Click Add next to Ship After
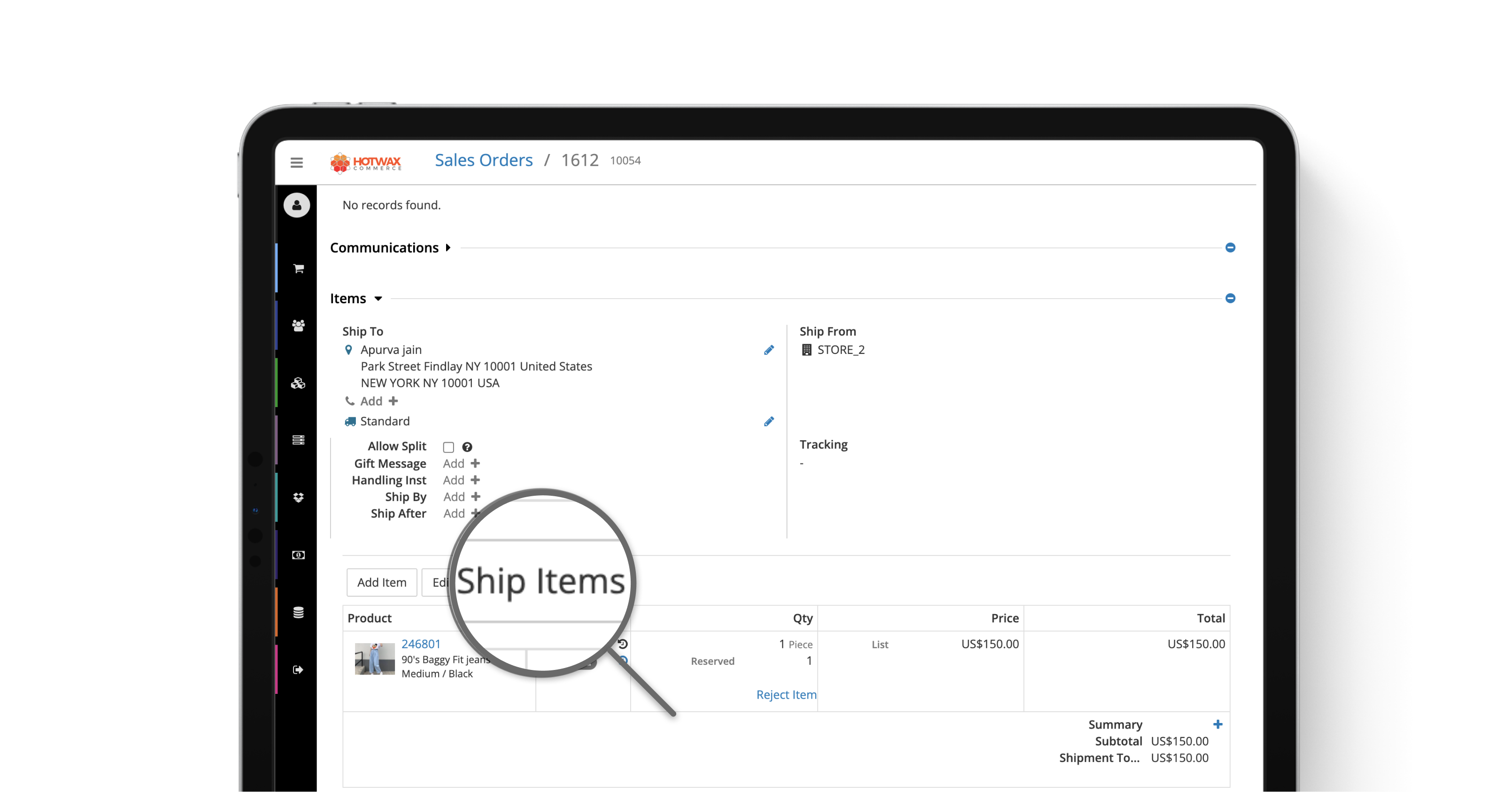The width and height of the screenshot is (1512, 792). pyautogui.click(x=455, y=514)
